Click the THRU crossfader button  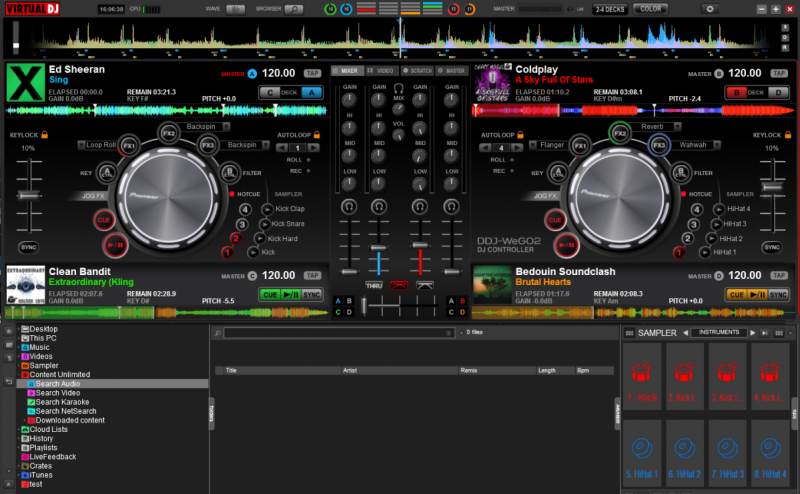pyautogui.click(x=373, y=286)
